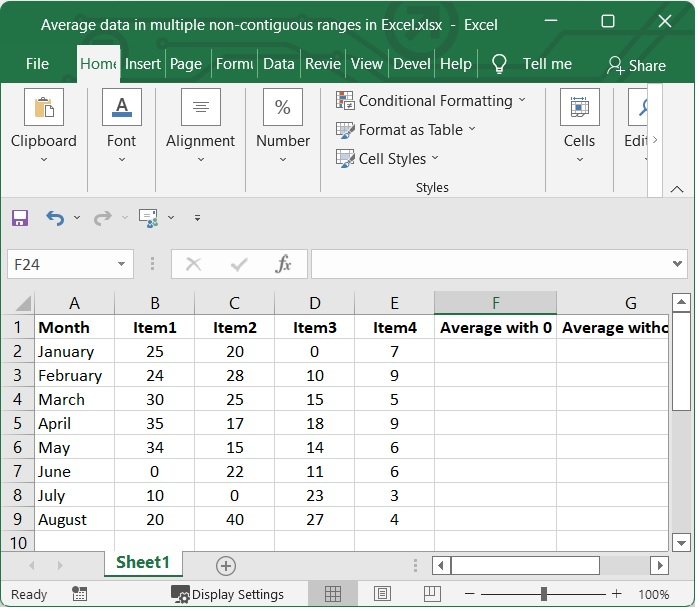Add a new sheet with plus icon
700x611 pixels.
(x=226, y=566)
